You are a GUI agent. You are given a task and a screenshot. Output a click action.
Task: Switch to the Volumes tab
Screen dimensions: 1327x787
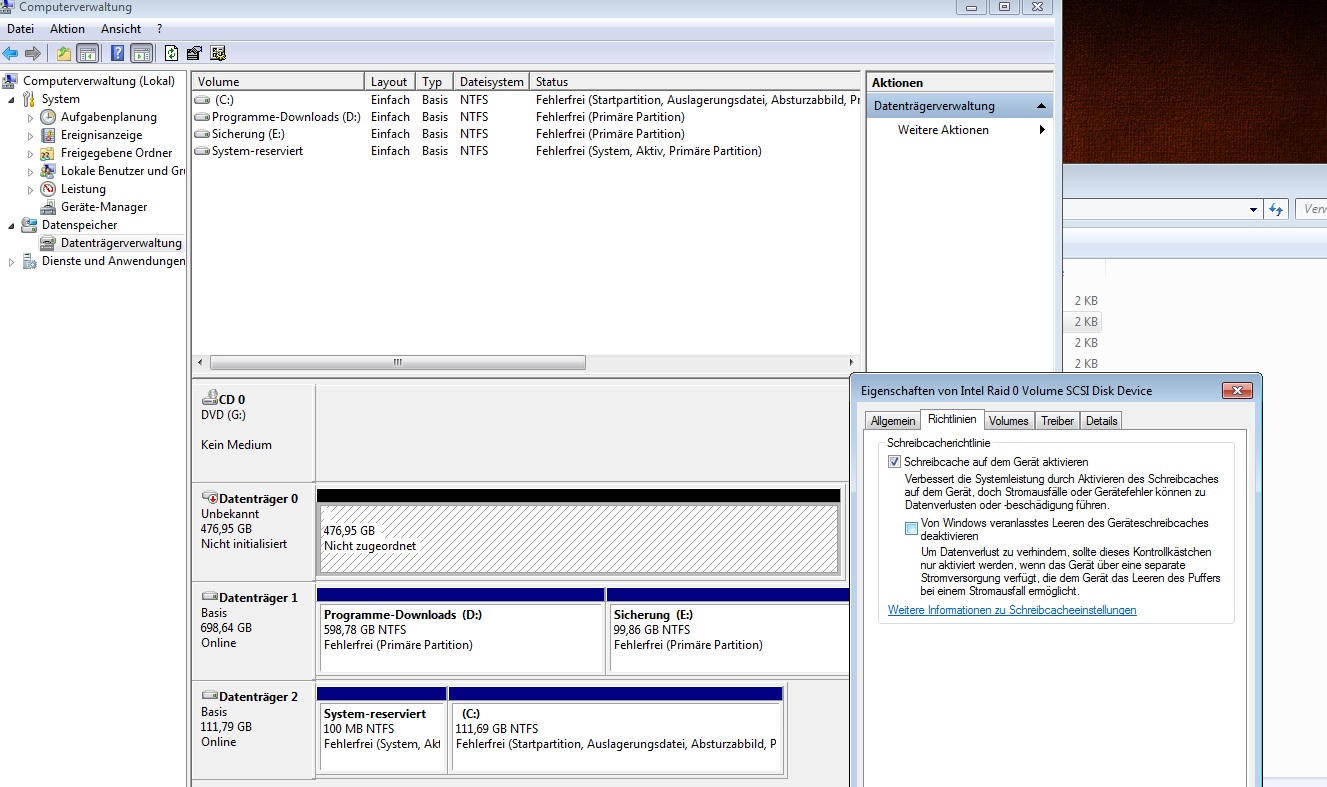tap(1008, 421)
